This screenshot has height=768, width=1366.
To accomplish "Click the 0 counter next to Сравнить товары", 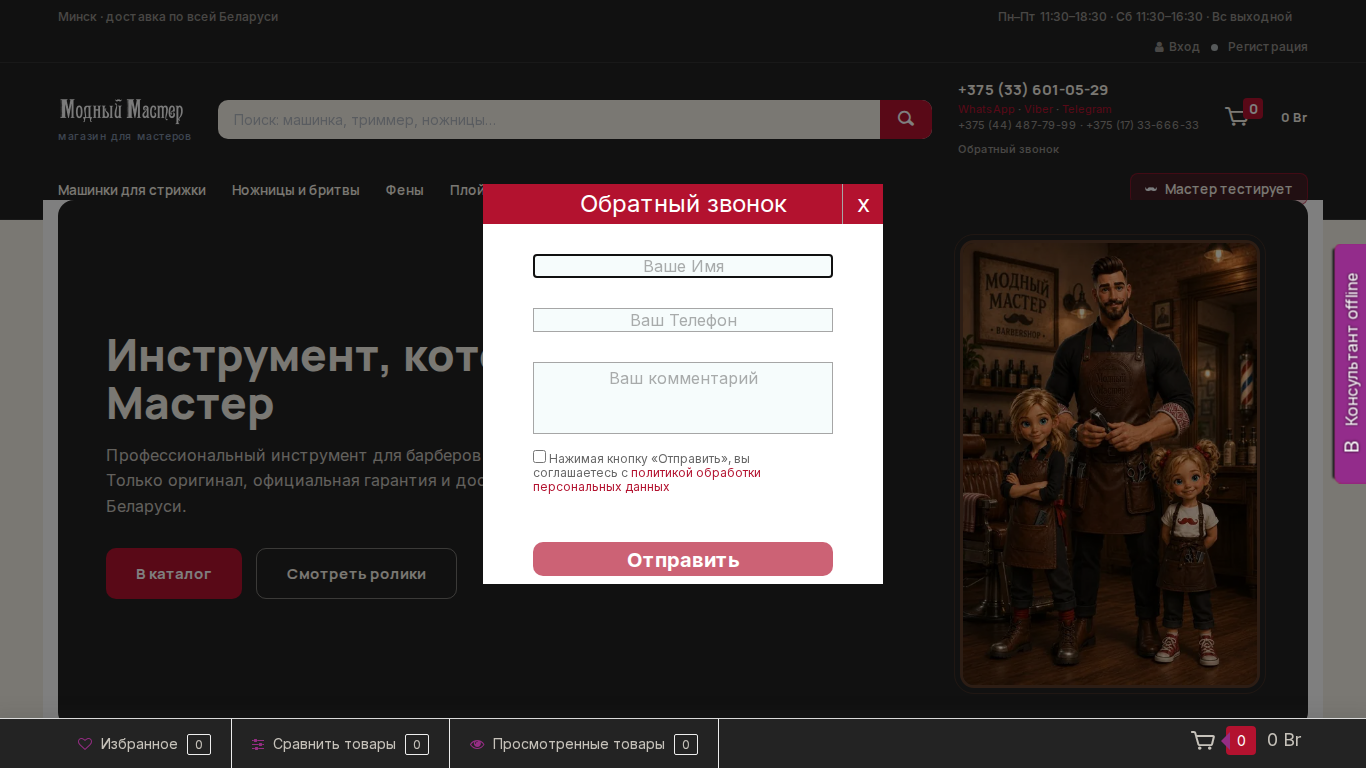I will pos(417,744).
